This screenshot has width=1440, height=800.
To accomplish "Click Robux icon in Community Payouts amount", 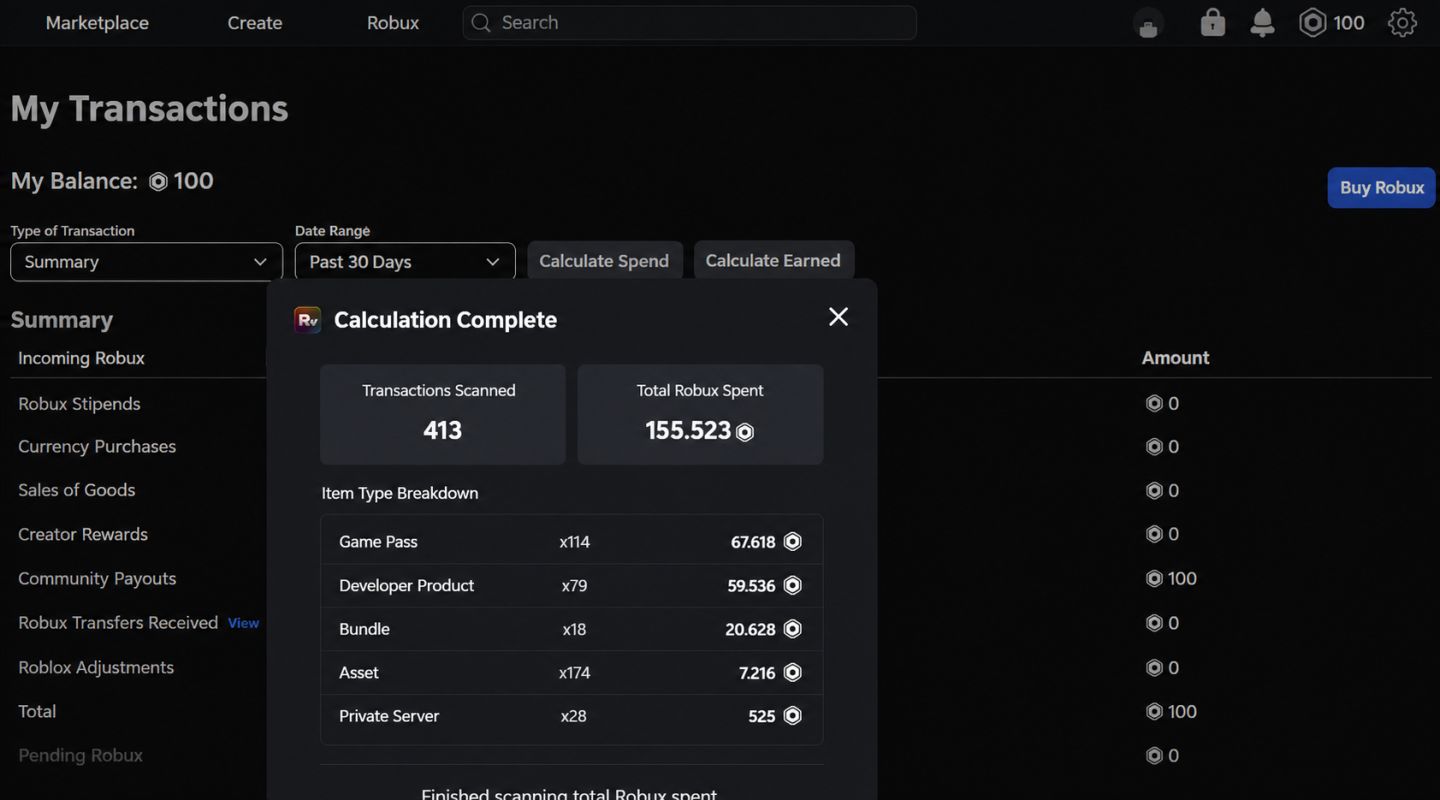I will click(1154, 578).
